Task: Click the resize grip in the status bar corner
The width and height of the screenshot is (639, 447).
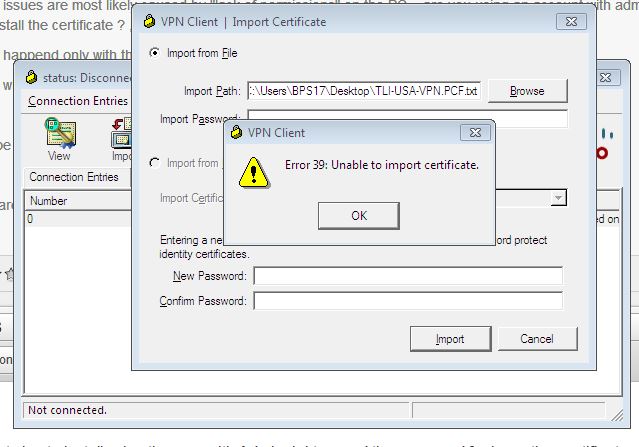Action: [x=617, y=415]
